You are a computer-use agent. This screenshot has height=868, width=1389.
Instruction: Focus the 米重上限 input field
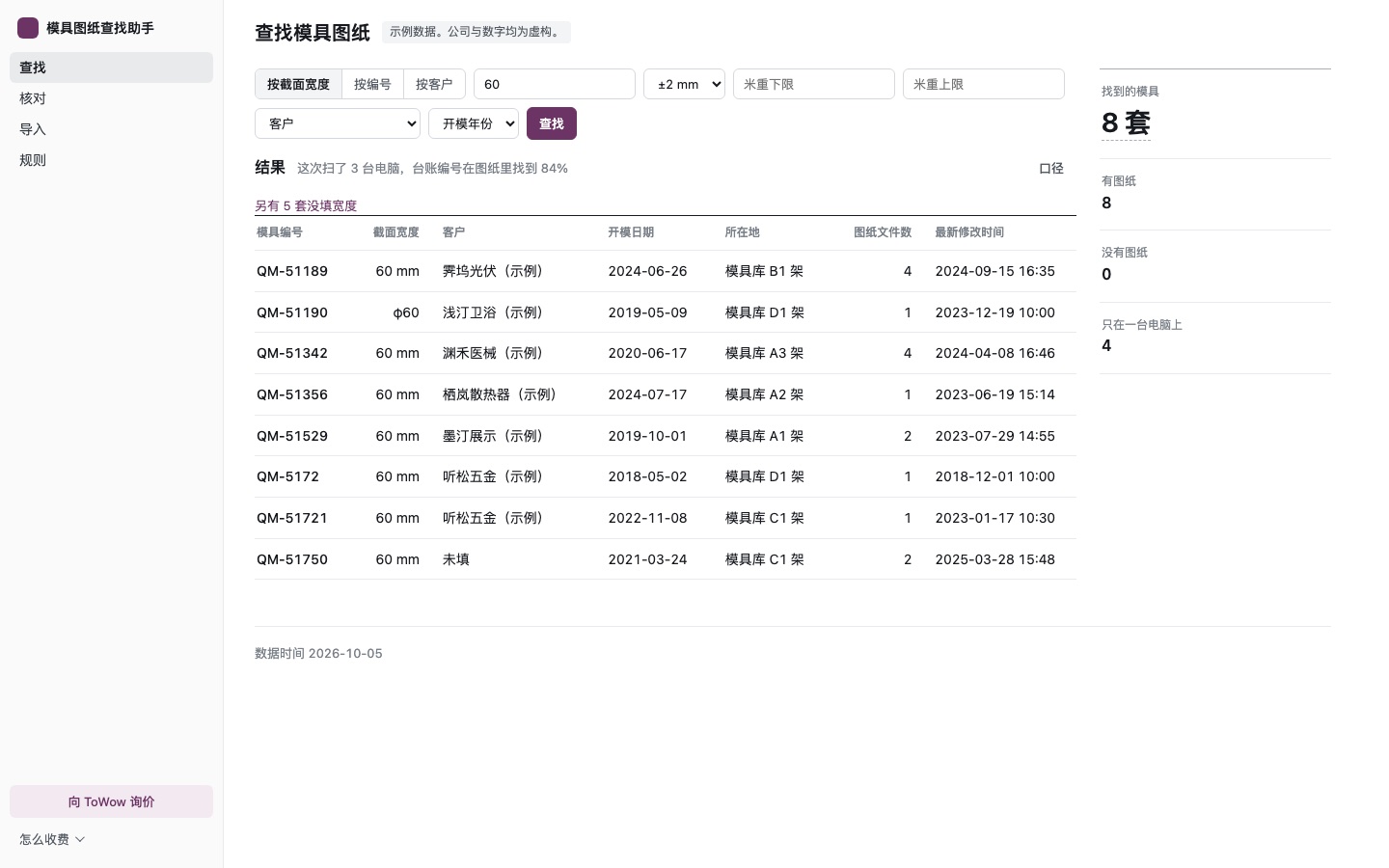point(984,84)
